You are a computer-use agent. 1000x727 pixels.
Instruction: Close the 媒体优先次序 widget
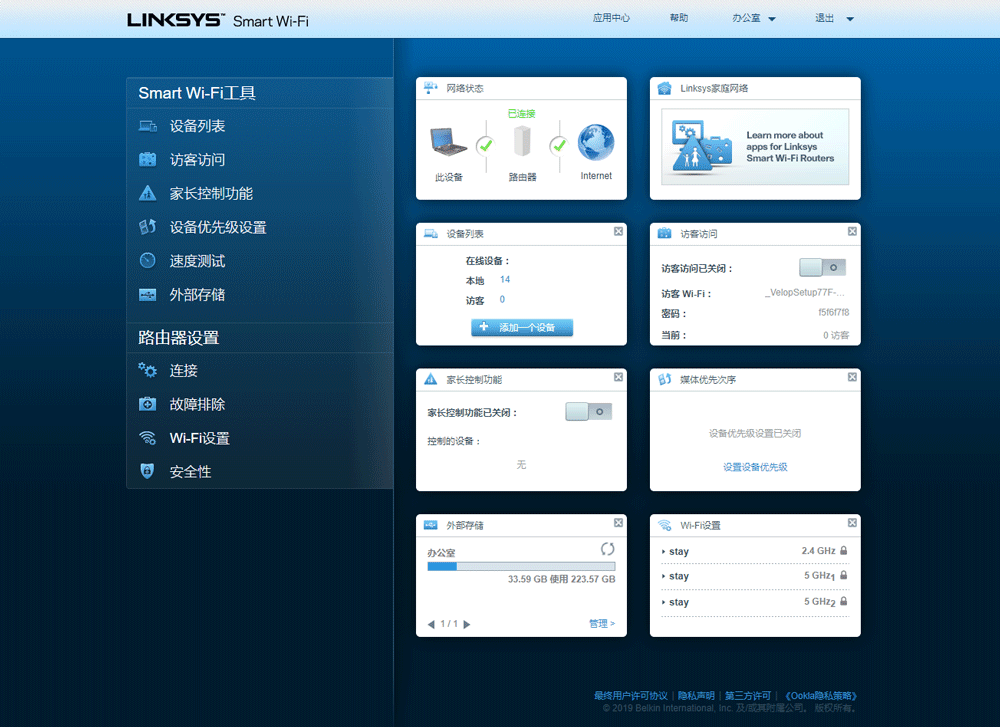pyautogui.click(x=852, y=377)
